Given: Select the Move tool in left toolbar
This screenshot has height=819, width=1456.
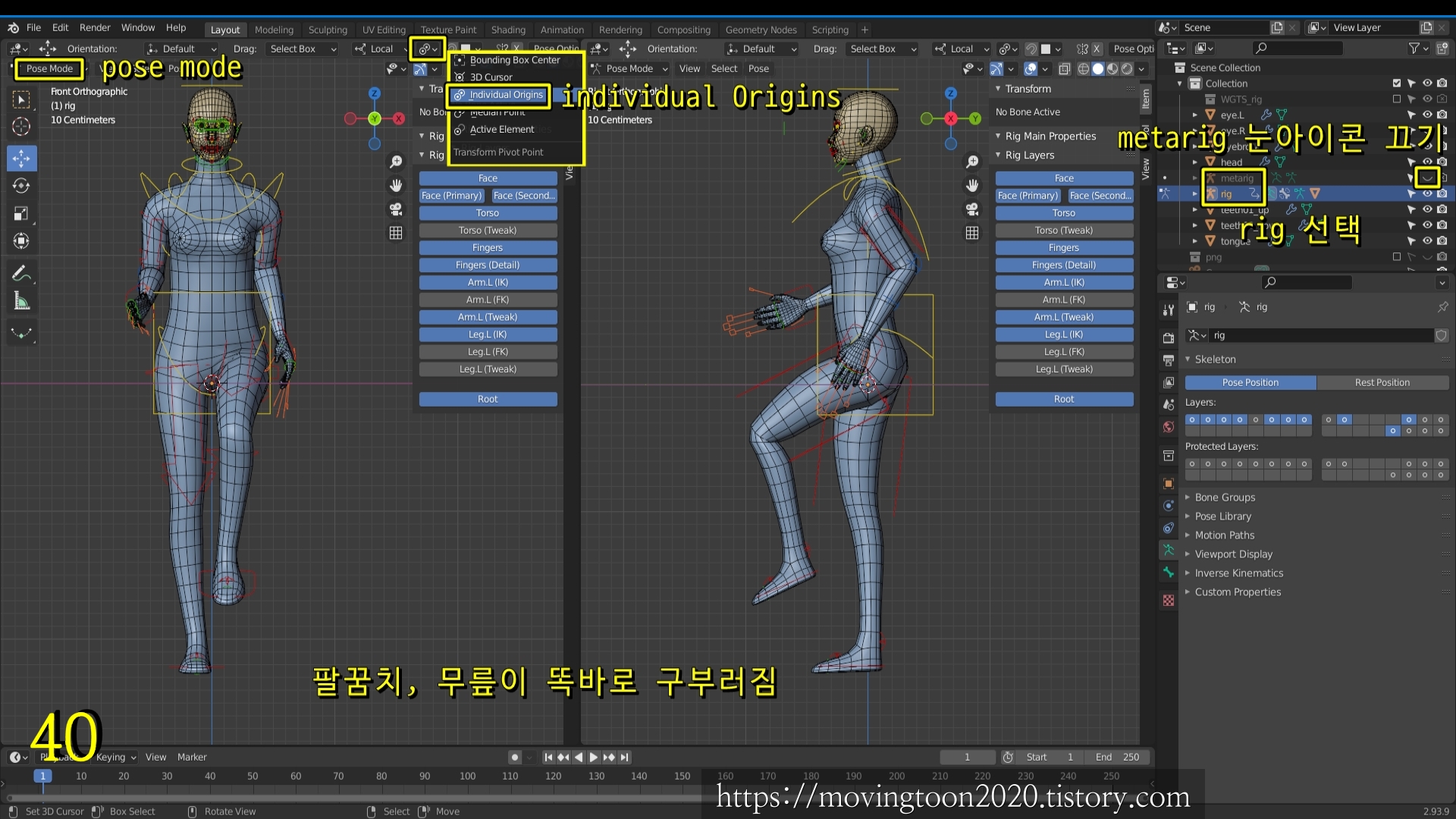Looking at the screenshot, I should click(x=21, y=158).
